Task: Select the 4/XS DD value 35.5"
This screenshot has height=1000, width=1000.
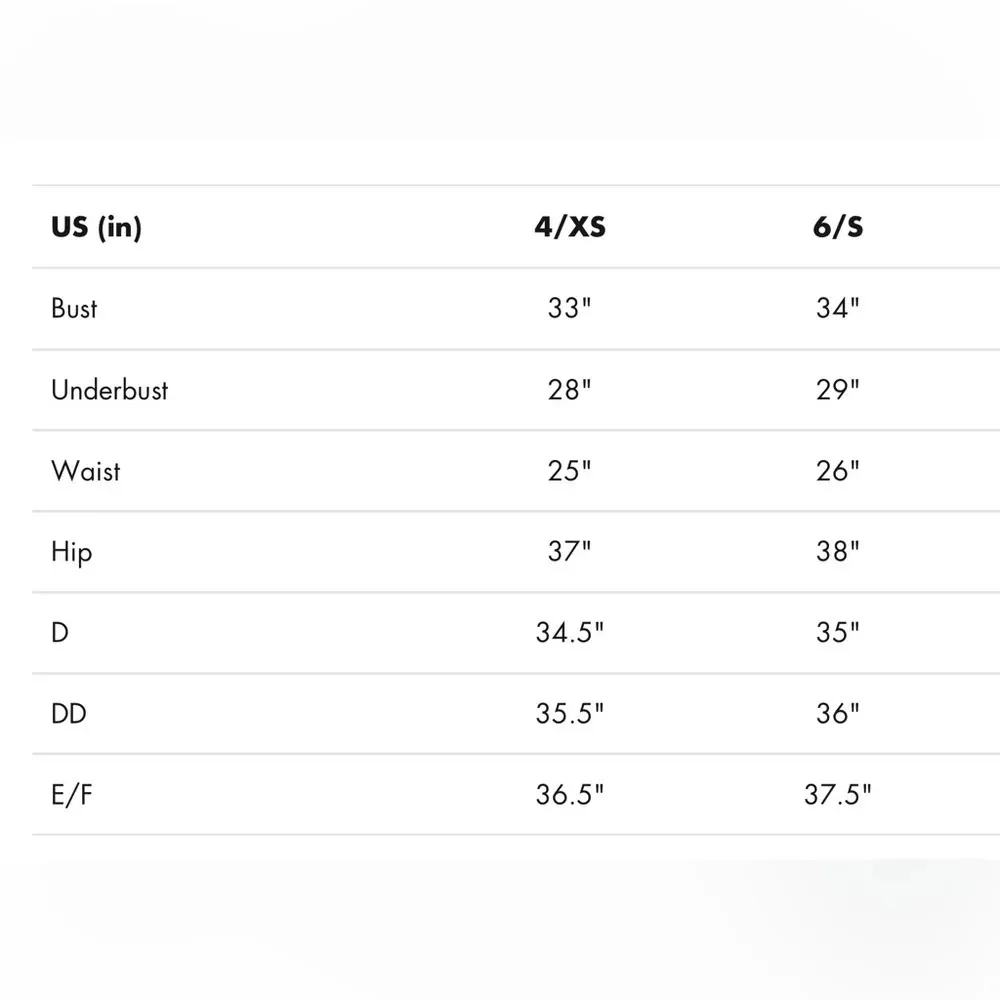Action: (569, 713)
